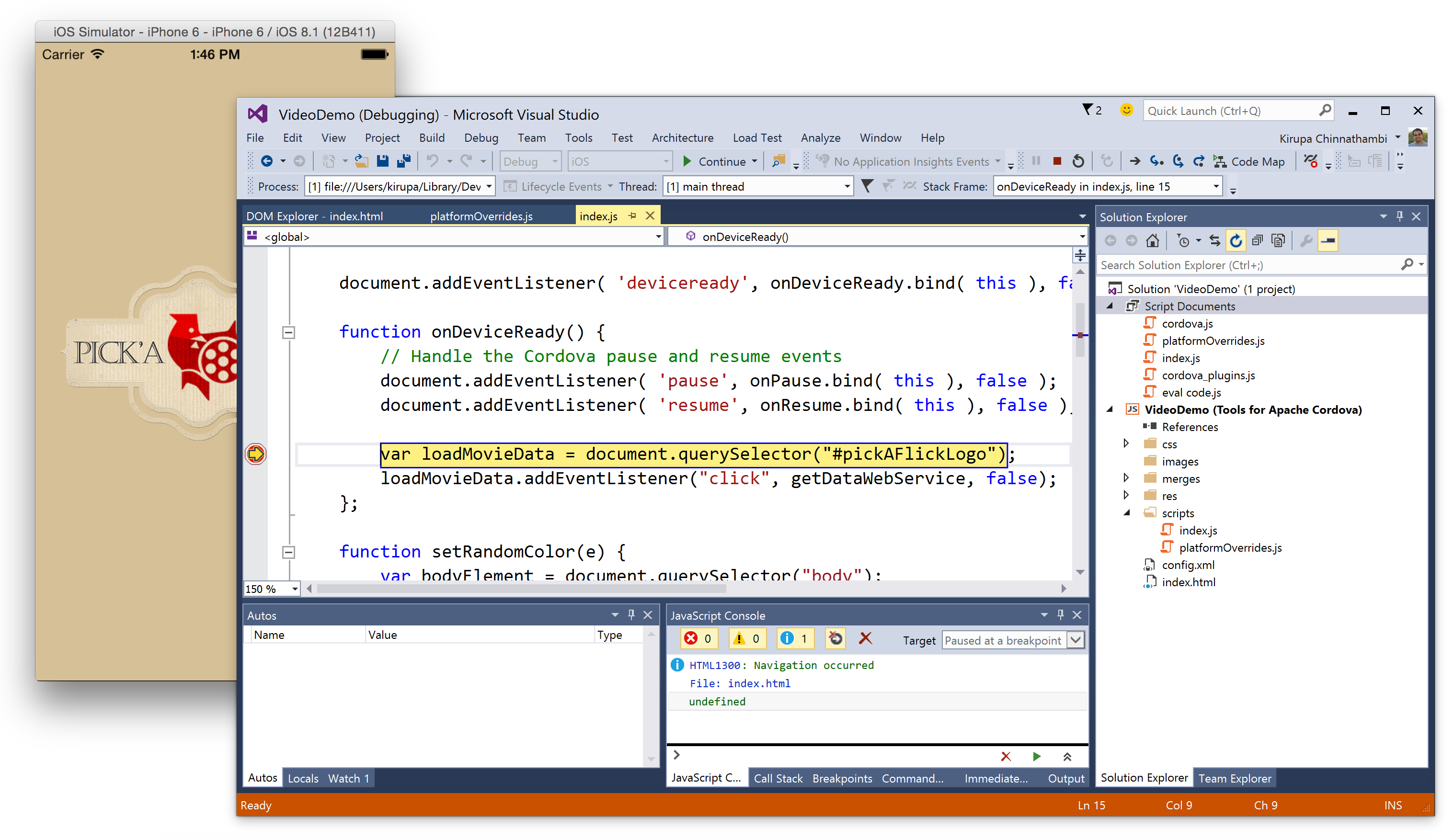Toggle the messages filter showing 1 message
Screen dimensions: 1454x840
point(795,639)
